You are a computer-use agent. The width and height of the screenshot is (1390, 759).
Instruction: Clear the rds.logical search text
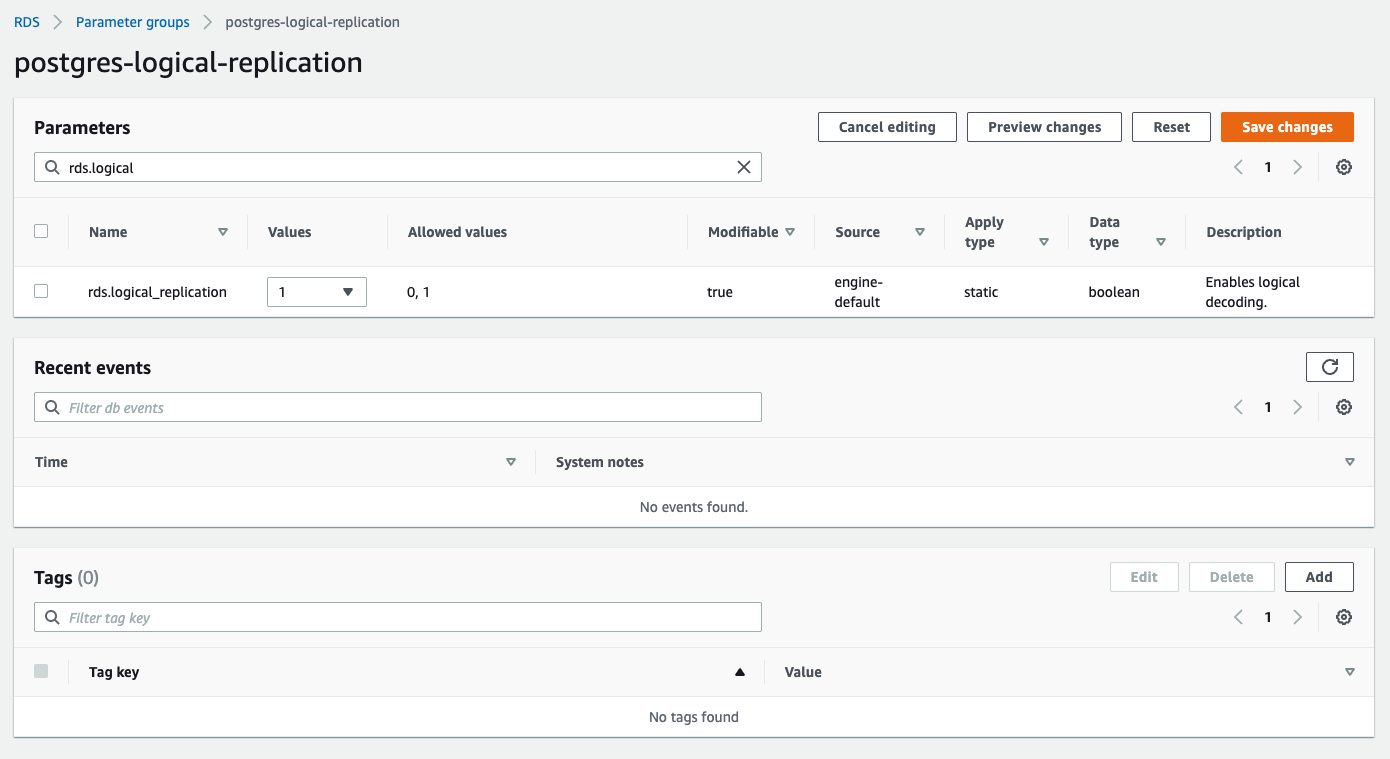tap(744, 167)
